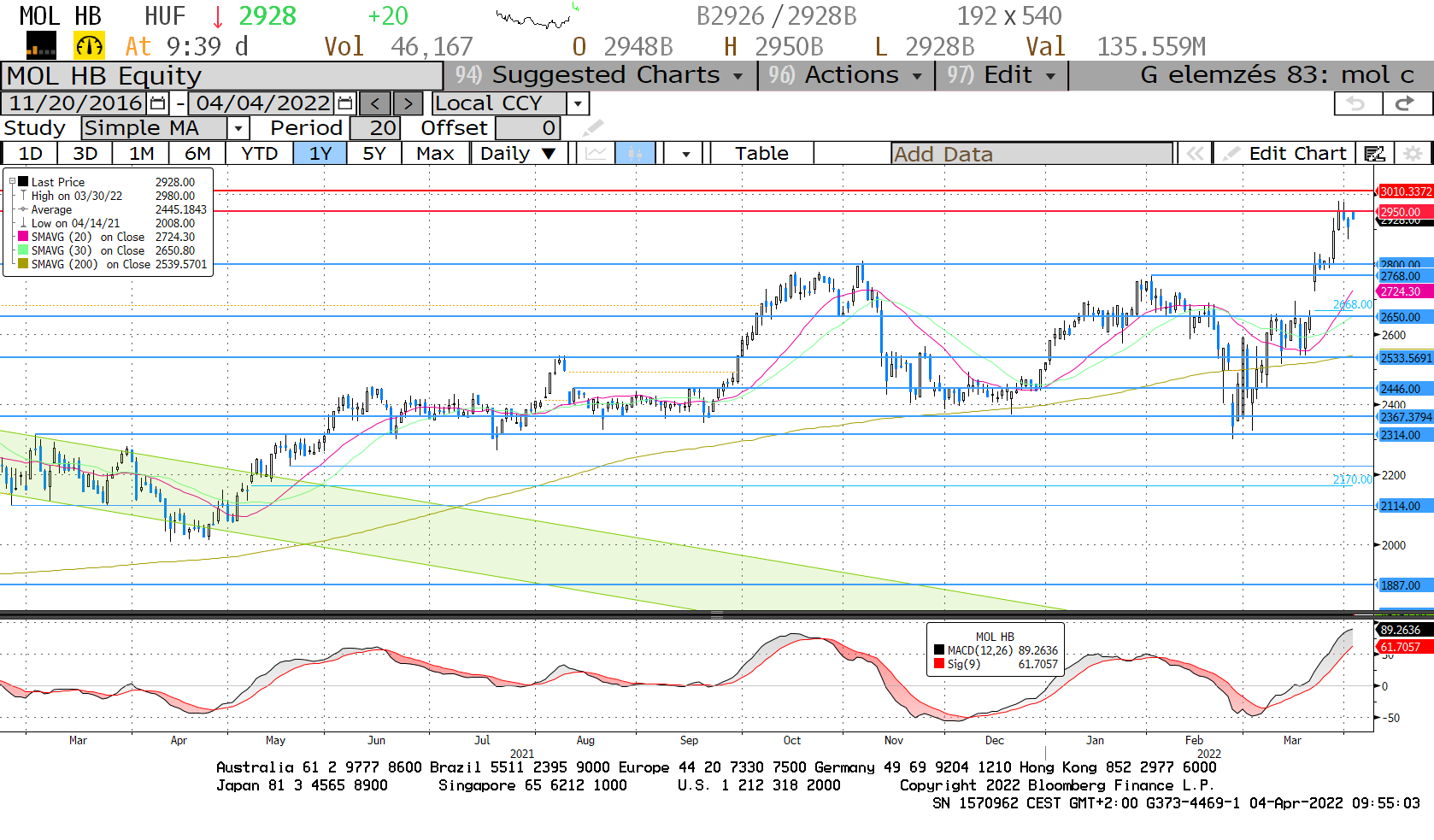This screenshot has width=1434, height=840.
Task: Open the Simple MA study dropdown
Action: (x=238, y=128)
